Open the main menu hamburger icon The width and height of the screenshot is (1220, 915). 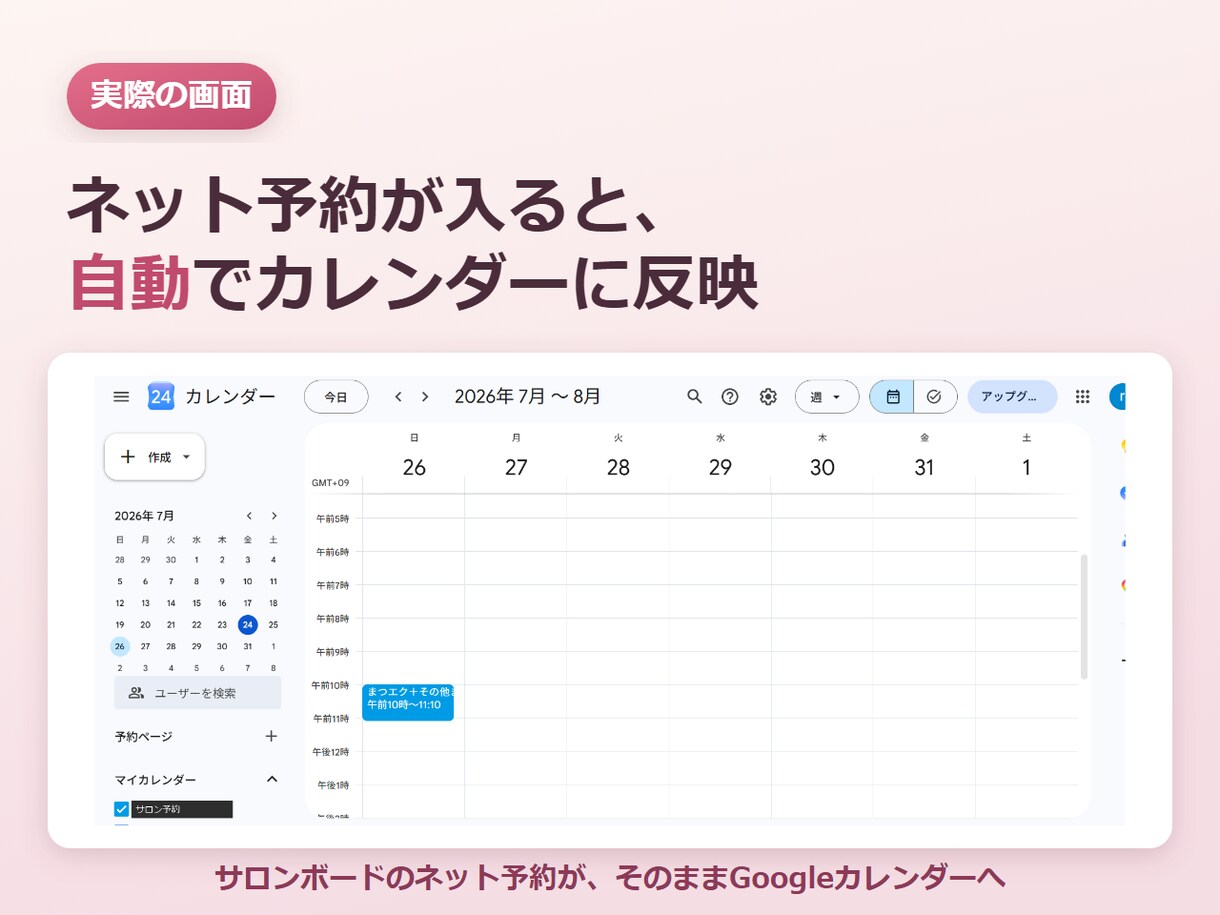[x=121, y=397]
